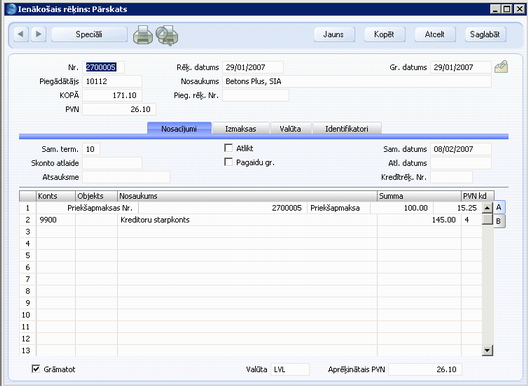Viewport: 528px width, 386px height.
Task: Click Nosaukums field Betons Plus, SIA
Action: coord(357,81)
